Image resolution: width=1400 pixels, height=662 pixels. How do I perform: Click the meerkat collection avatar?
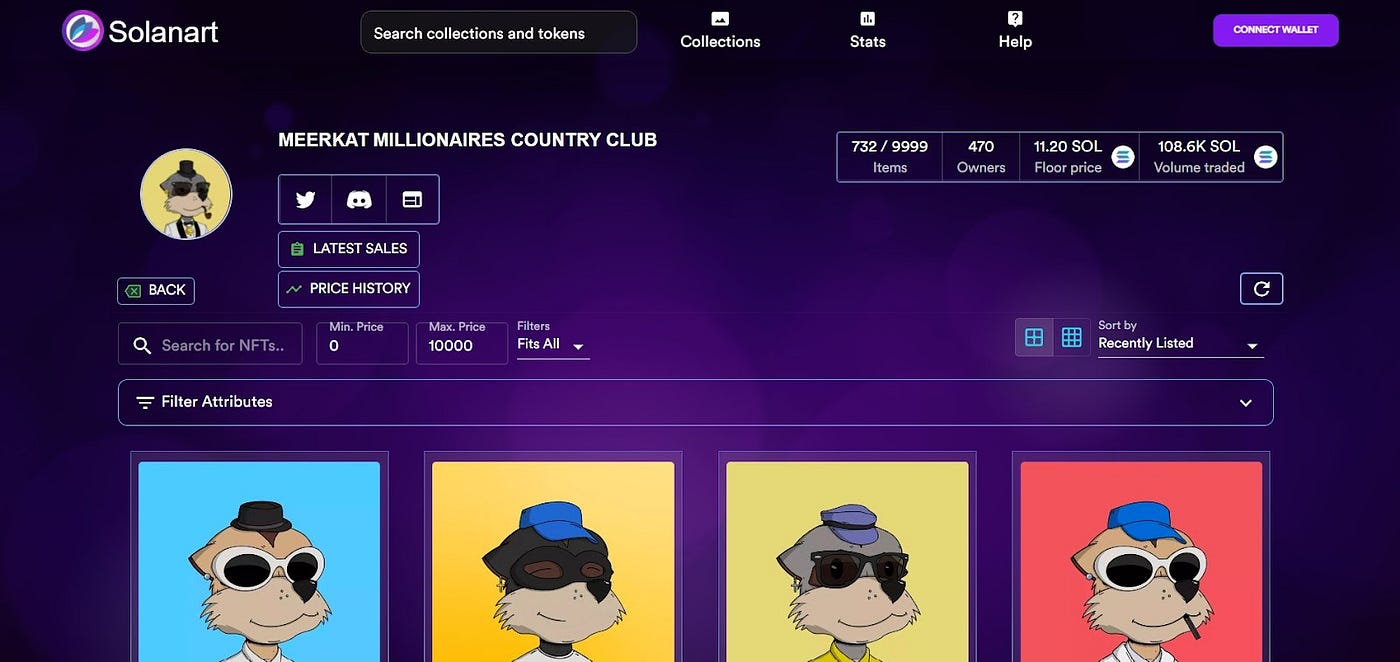[x=186, y=194]
